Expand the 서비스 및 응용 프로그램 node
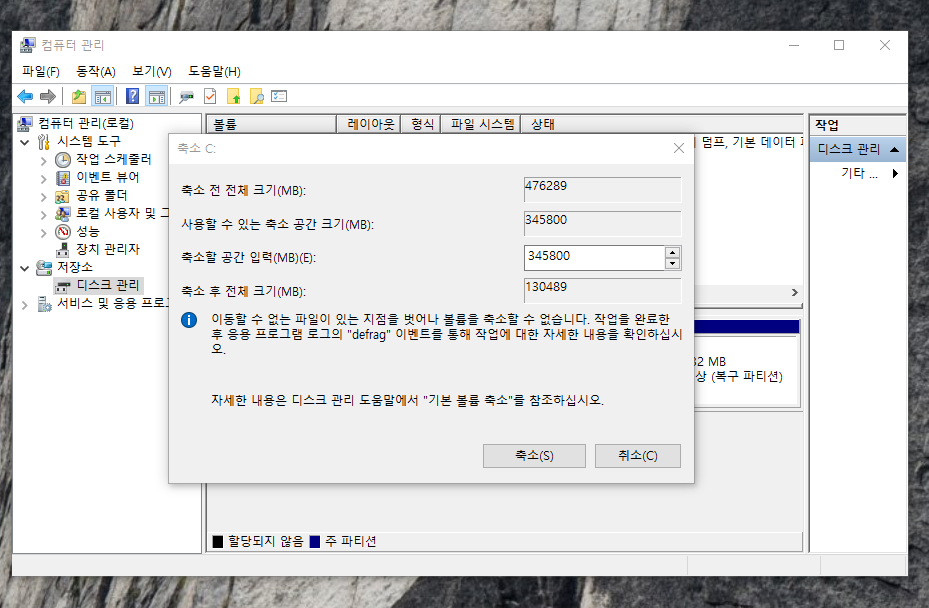The image size is (929, 608). pyautogui.click(x=25, y=305)
